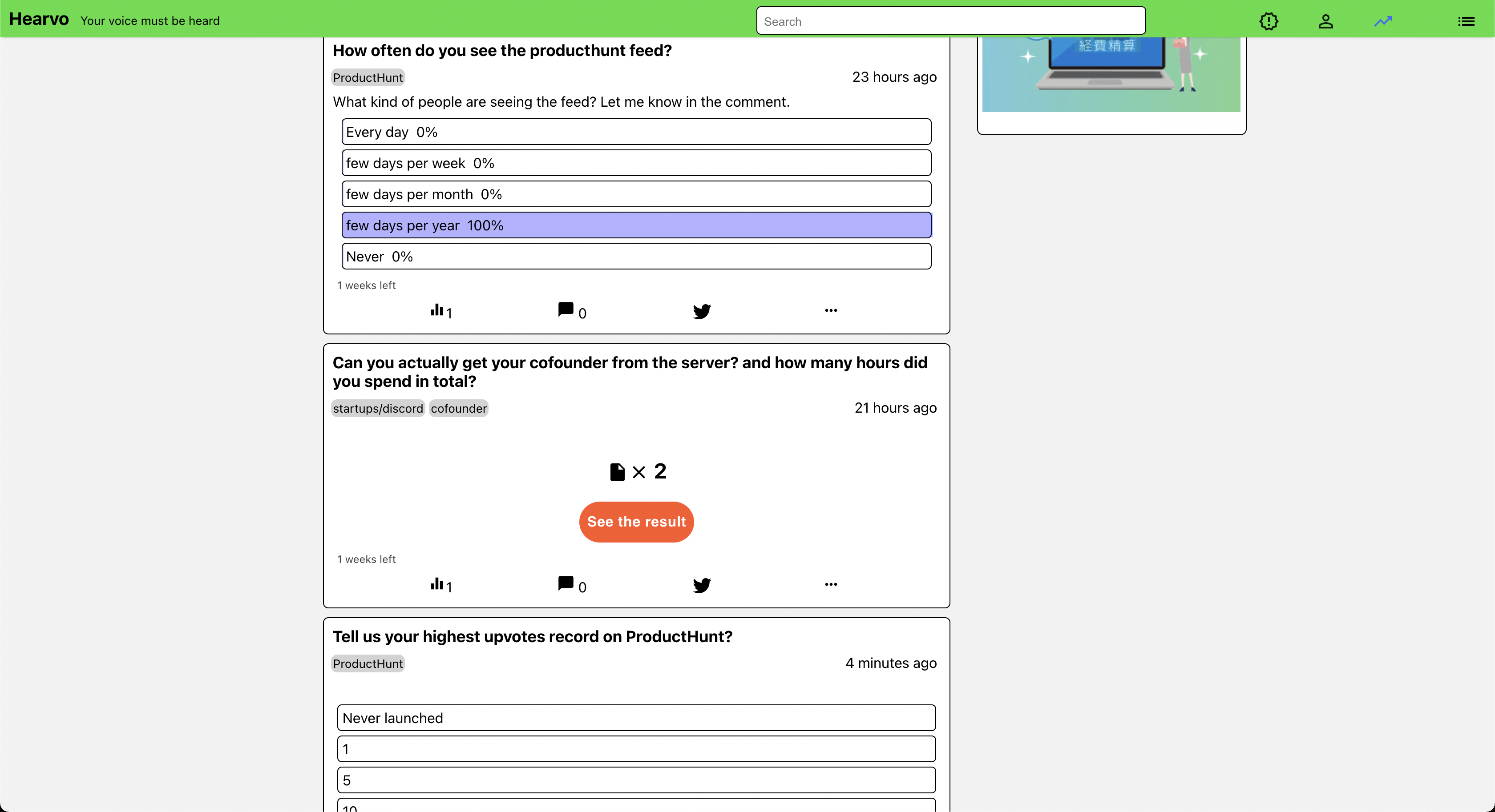
Task: Open the user profile icon
Action: tap(1325, 21)
